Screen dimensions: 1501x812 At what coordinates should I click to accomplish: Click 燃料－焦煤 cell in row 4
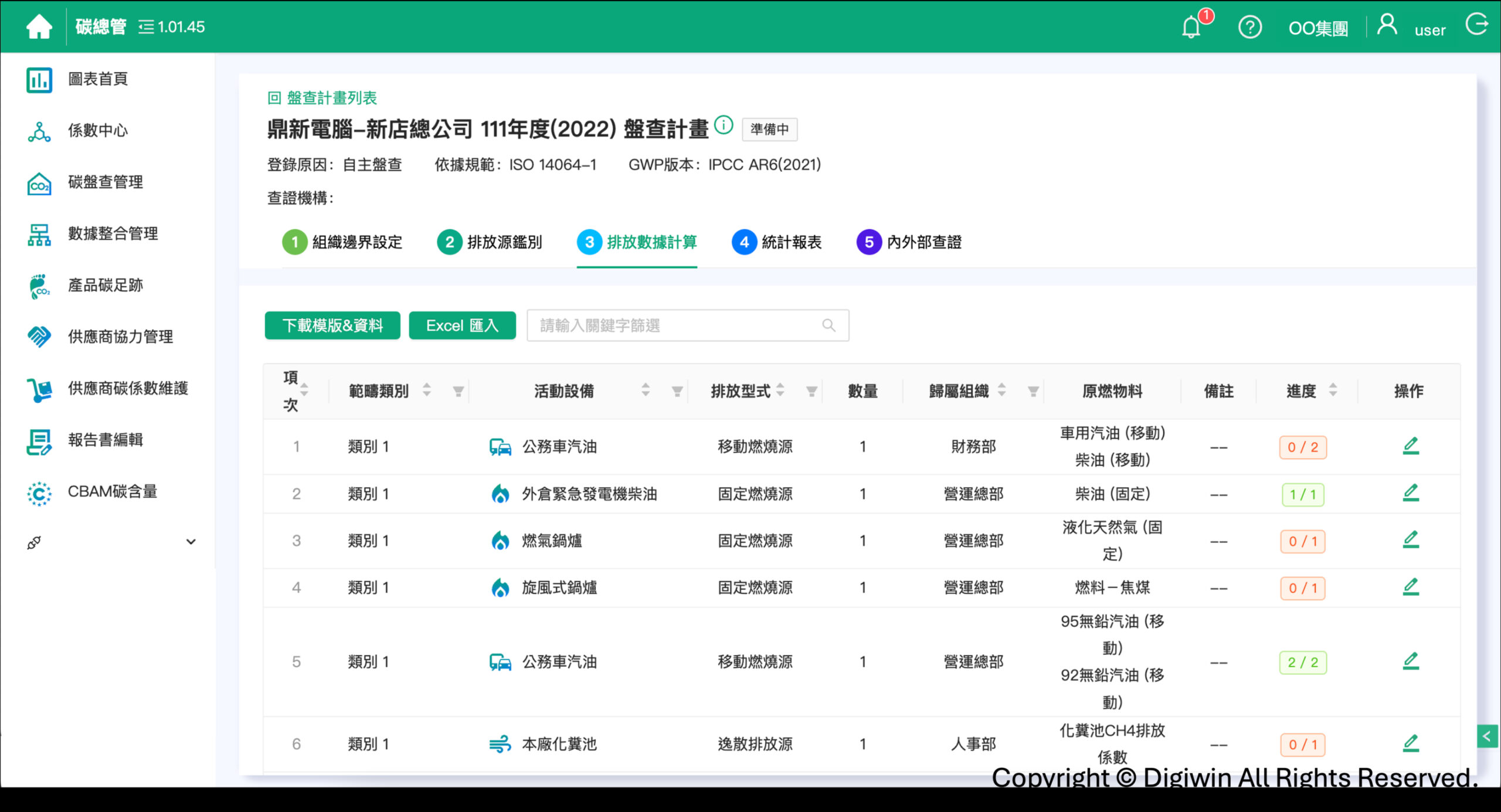coord(1112,587)
